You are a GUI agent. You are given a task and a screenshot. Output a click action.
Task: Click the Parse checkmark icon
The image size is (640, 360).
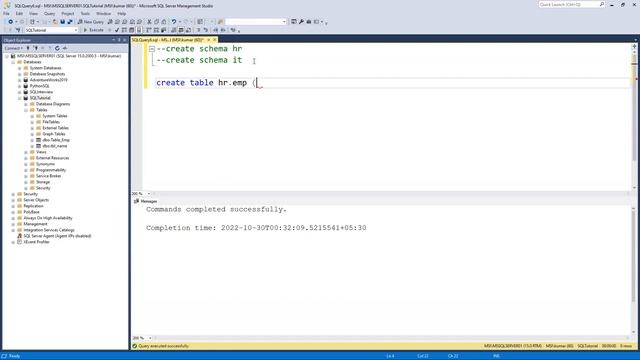tap(117, 30)
